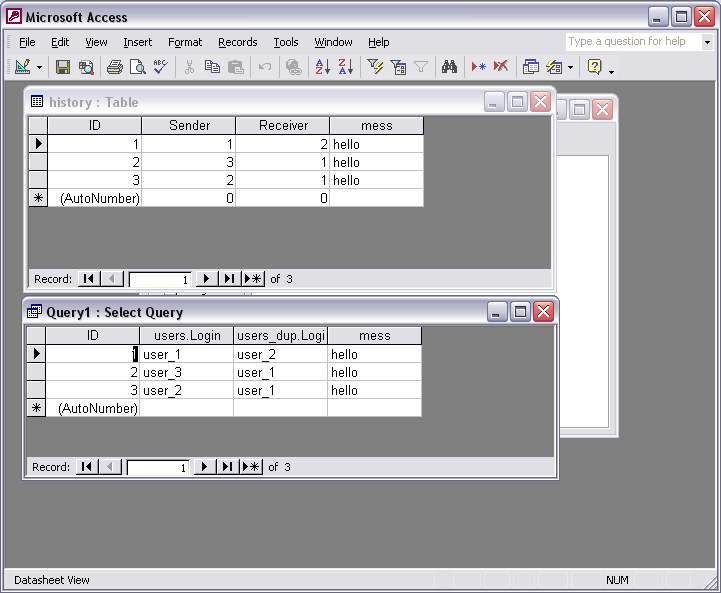
Task: Jump to last record in Query1
Action: [228, 467]
